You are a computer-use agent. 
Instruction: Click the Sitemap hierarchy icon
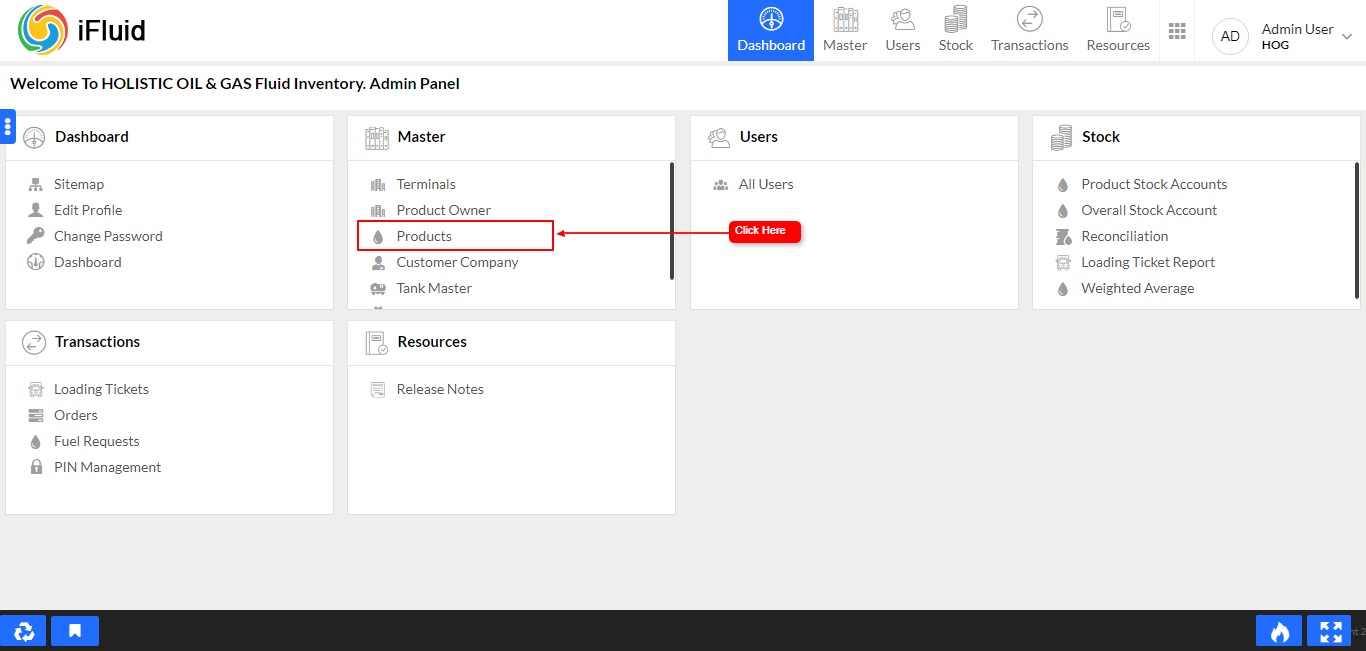pyautogui.click(x=36, y=184)
